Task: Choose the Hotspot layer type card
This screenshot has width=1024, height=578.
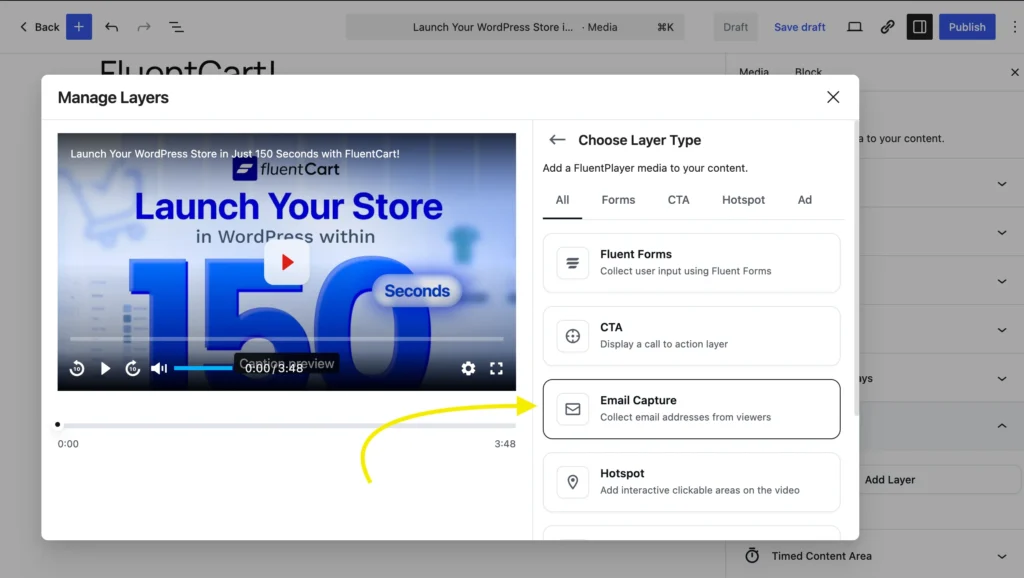Action: point(692,482)
